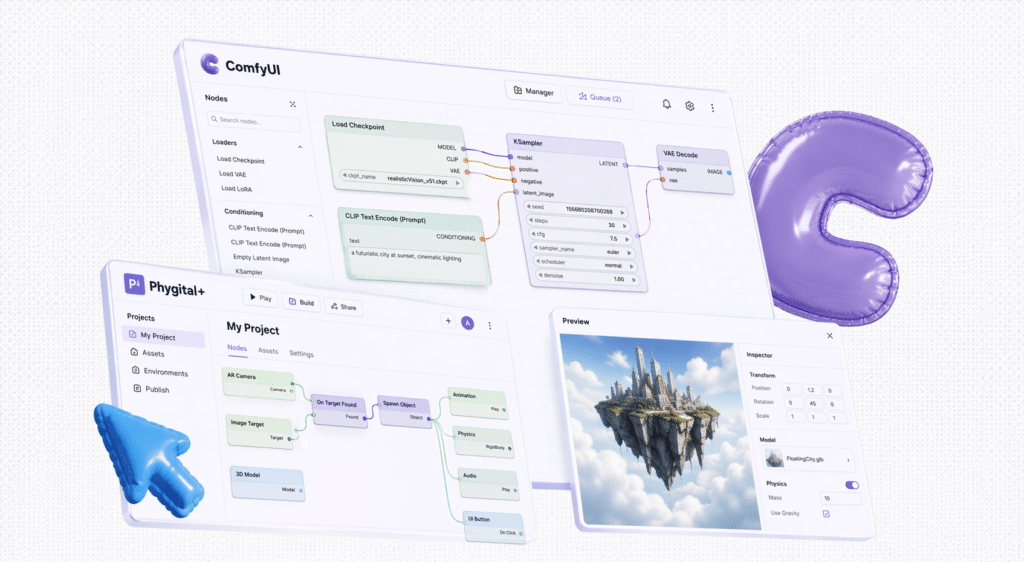Collapse the Conditioning section
1024x562 pixels.
pyautogui.click(x=311, y=215)
